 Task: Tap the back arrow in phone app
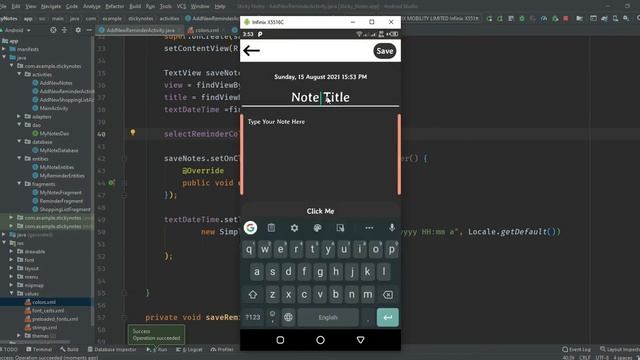tap(251, 51)
